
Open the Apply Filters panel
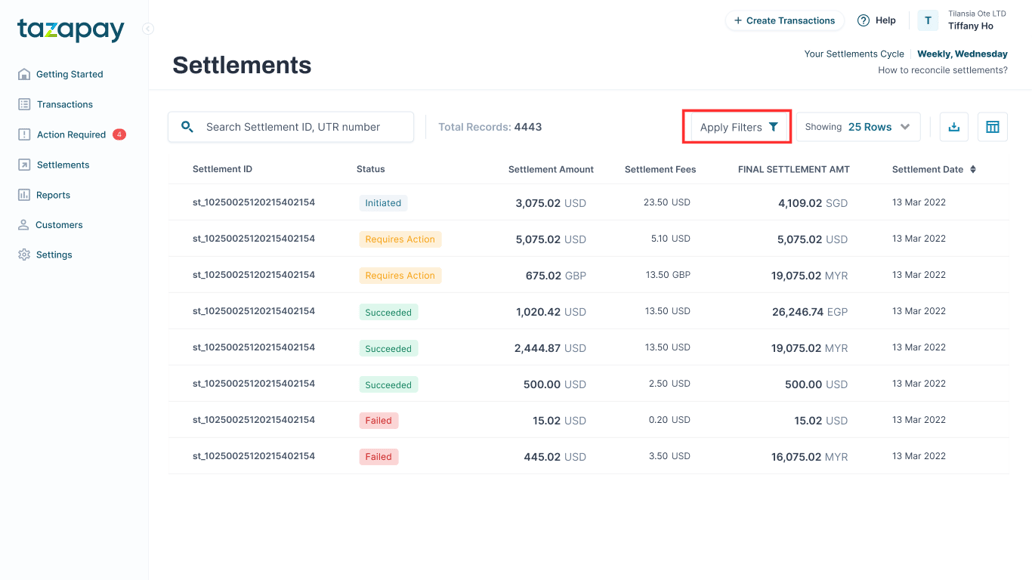(x=738, y=127)
